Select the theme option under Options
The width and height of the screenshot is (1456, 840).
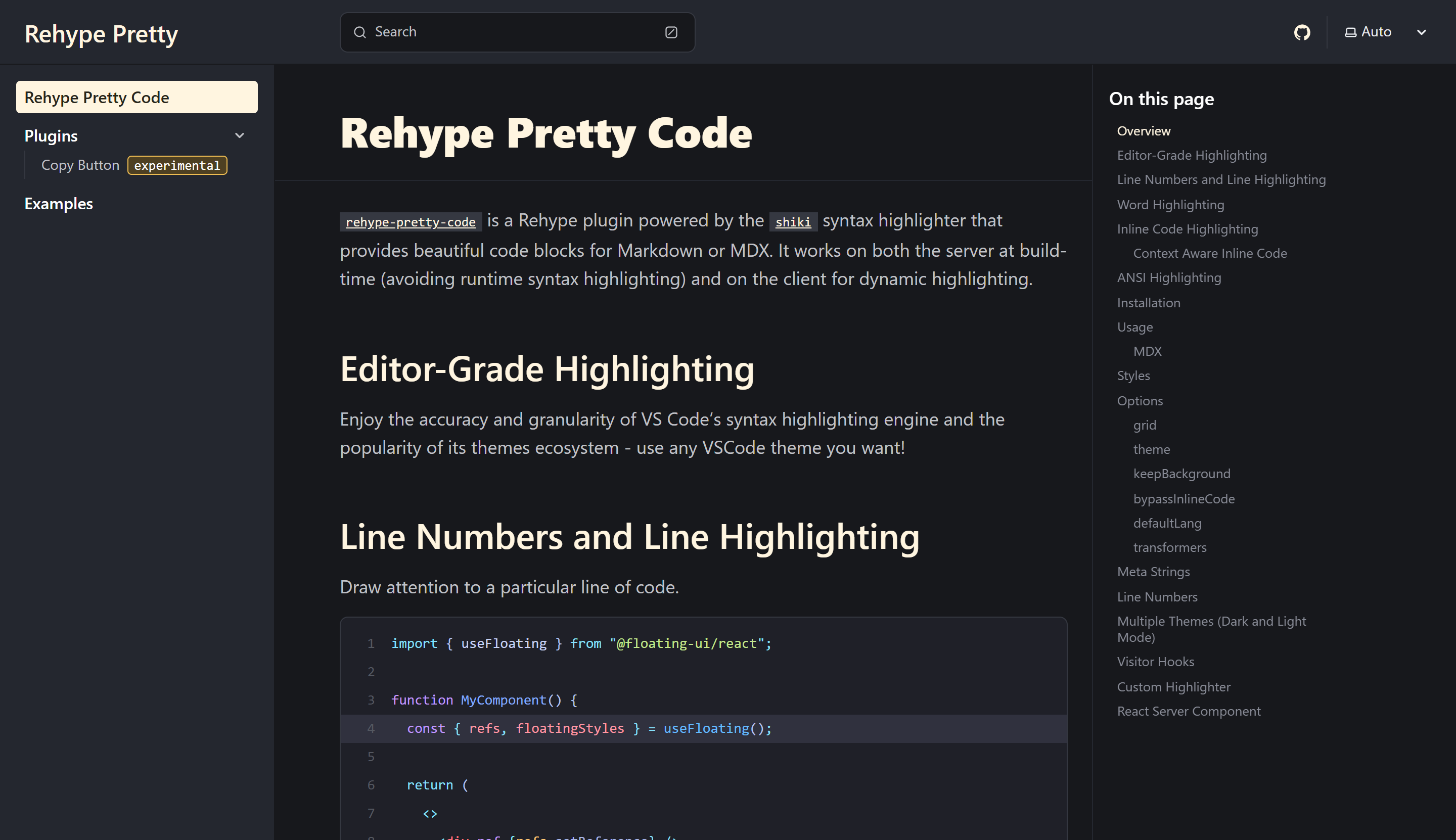click(1151, 449)
